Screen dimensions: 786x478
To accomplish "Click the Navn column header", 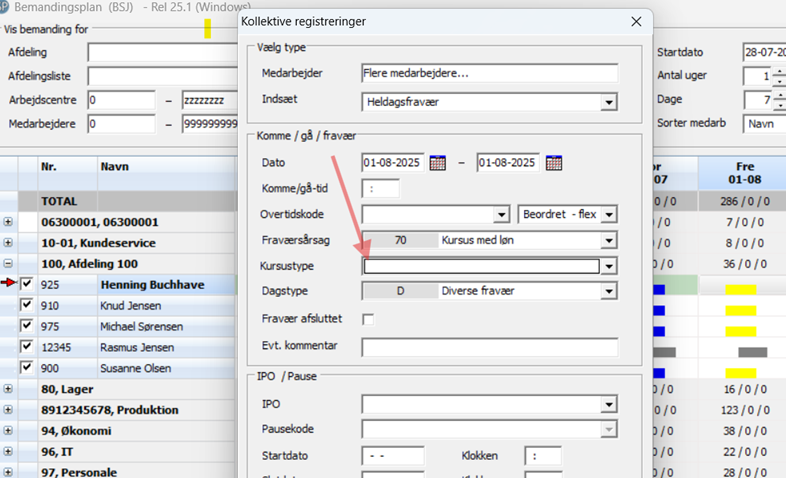I will point(115,167).
